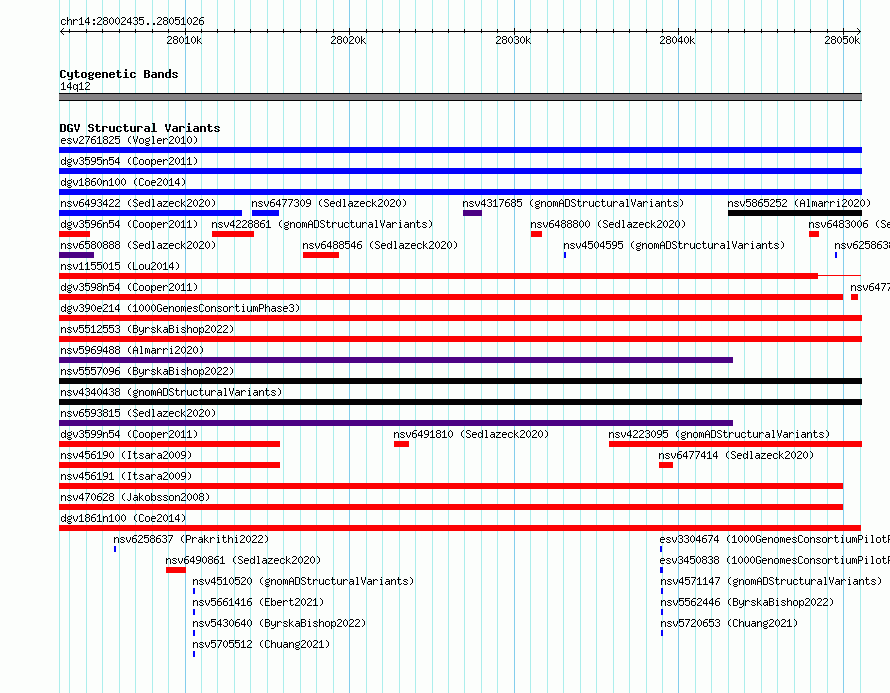Open nsv6493422 (Sedlazeck2020) variant

pyautogui.click(x=138, y=203)
